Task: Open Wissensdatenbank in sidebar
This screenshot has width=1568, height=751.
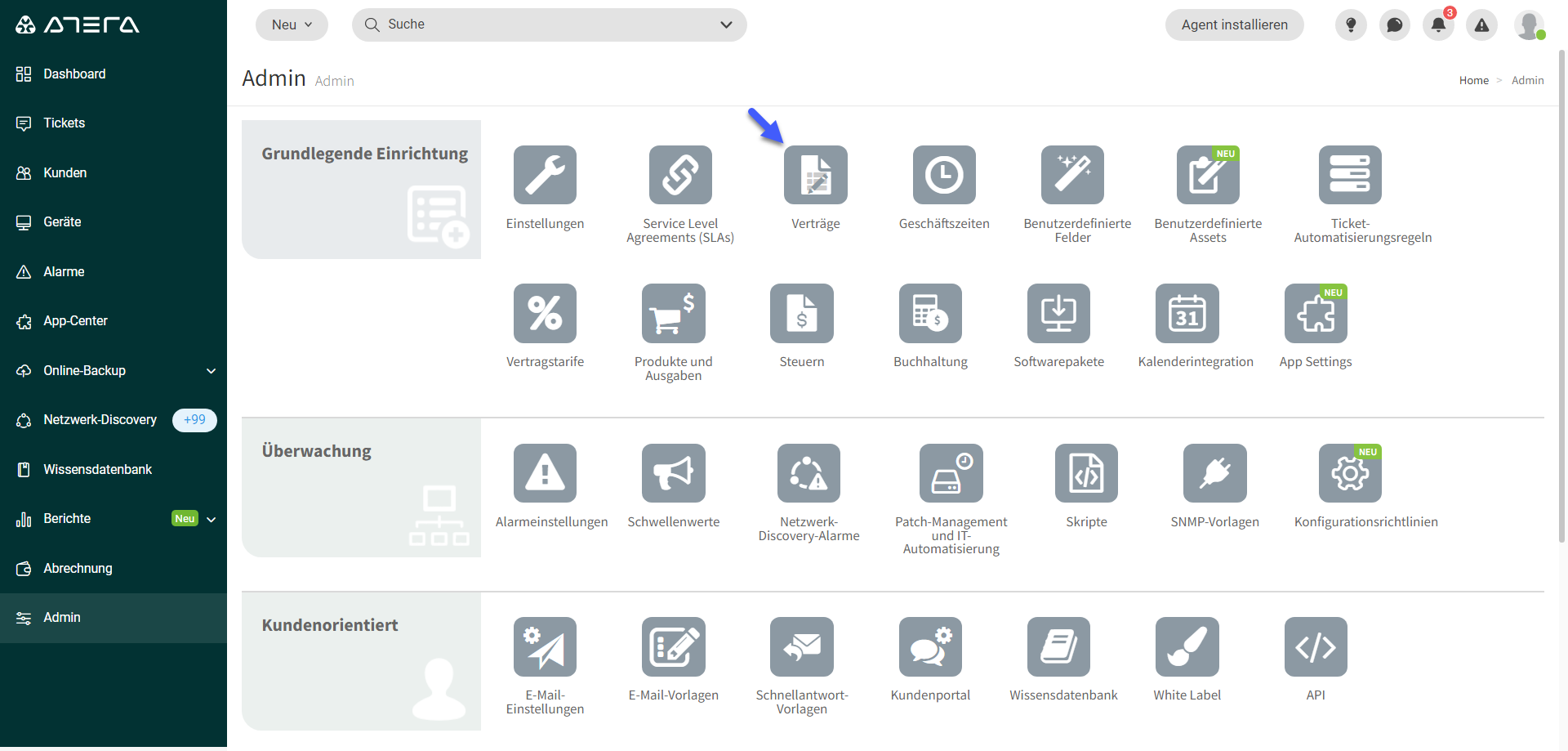Action: click(x=114, y=470)
